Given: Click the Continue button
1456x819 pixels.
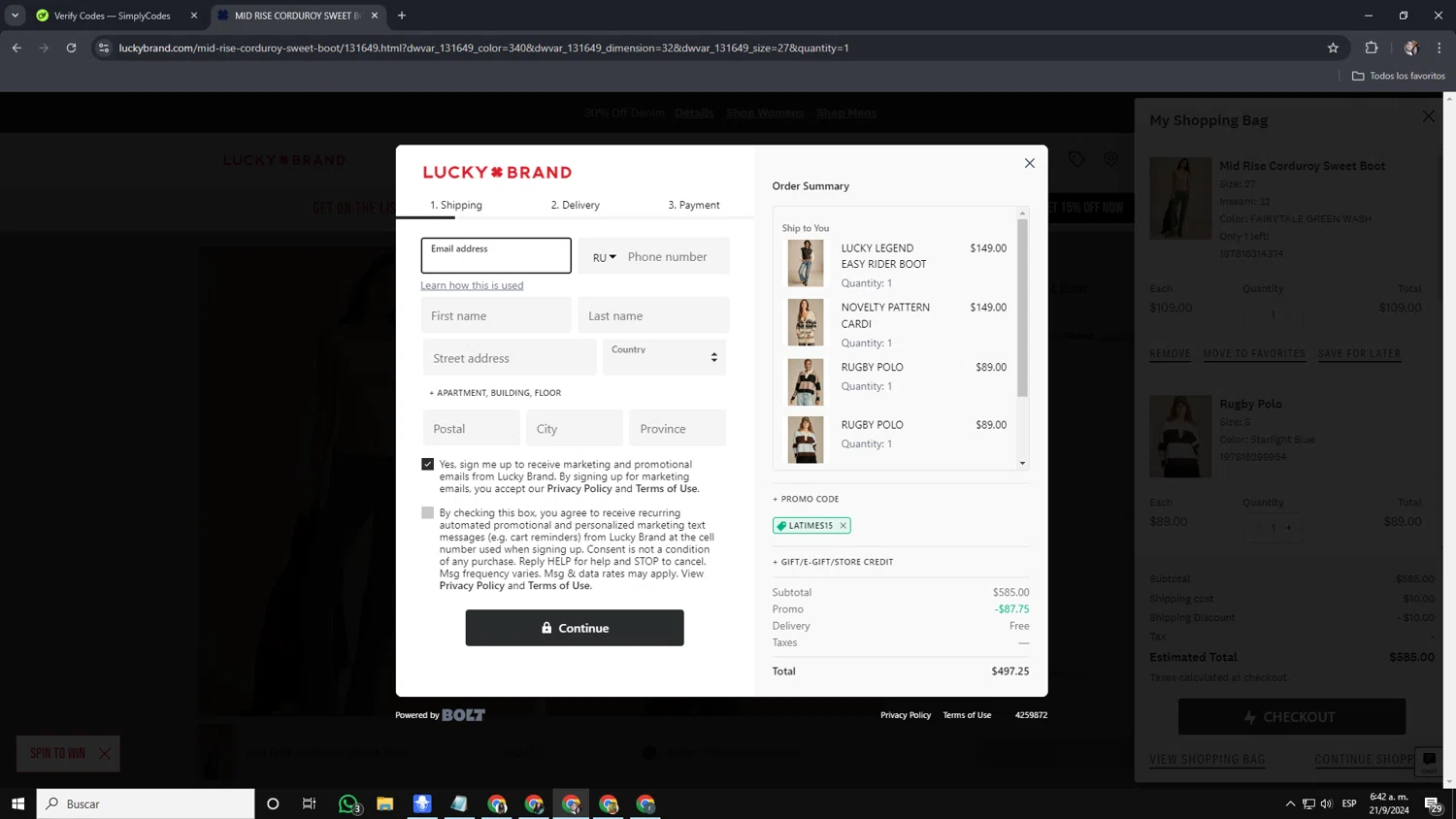Looking at the screenshot, I should [575, 628].
